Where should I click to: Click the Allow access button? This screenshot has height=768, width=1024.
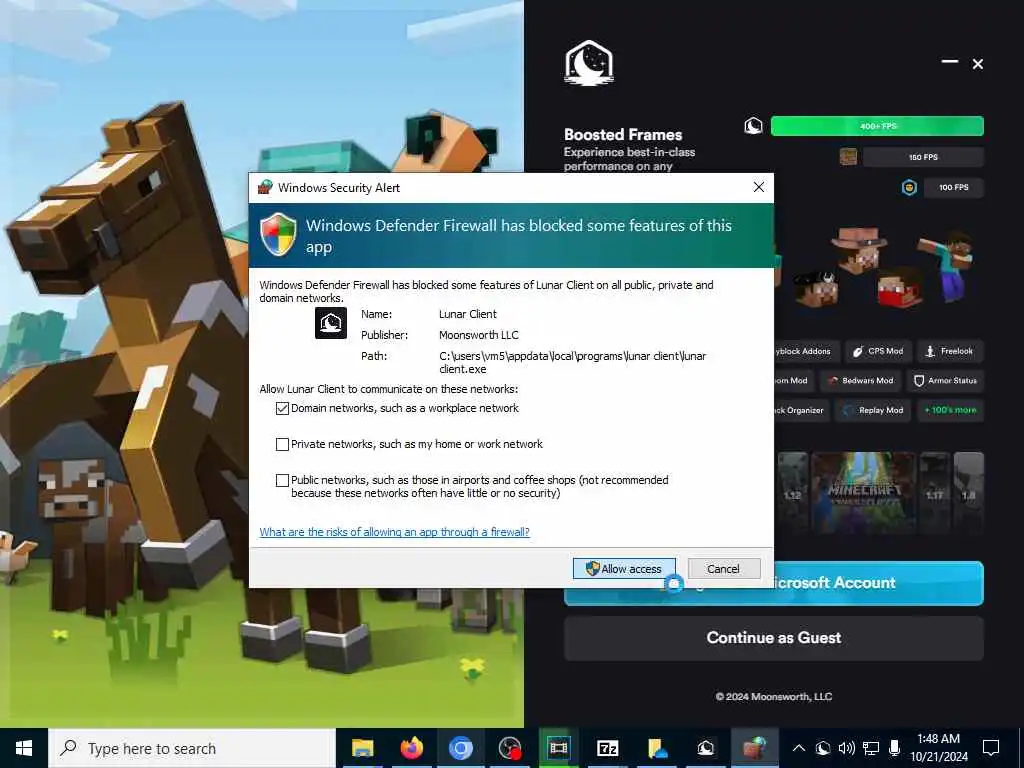(624, 569)
